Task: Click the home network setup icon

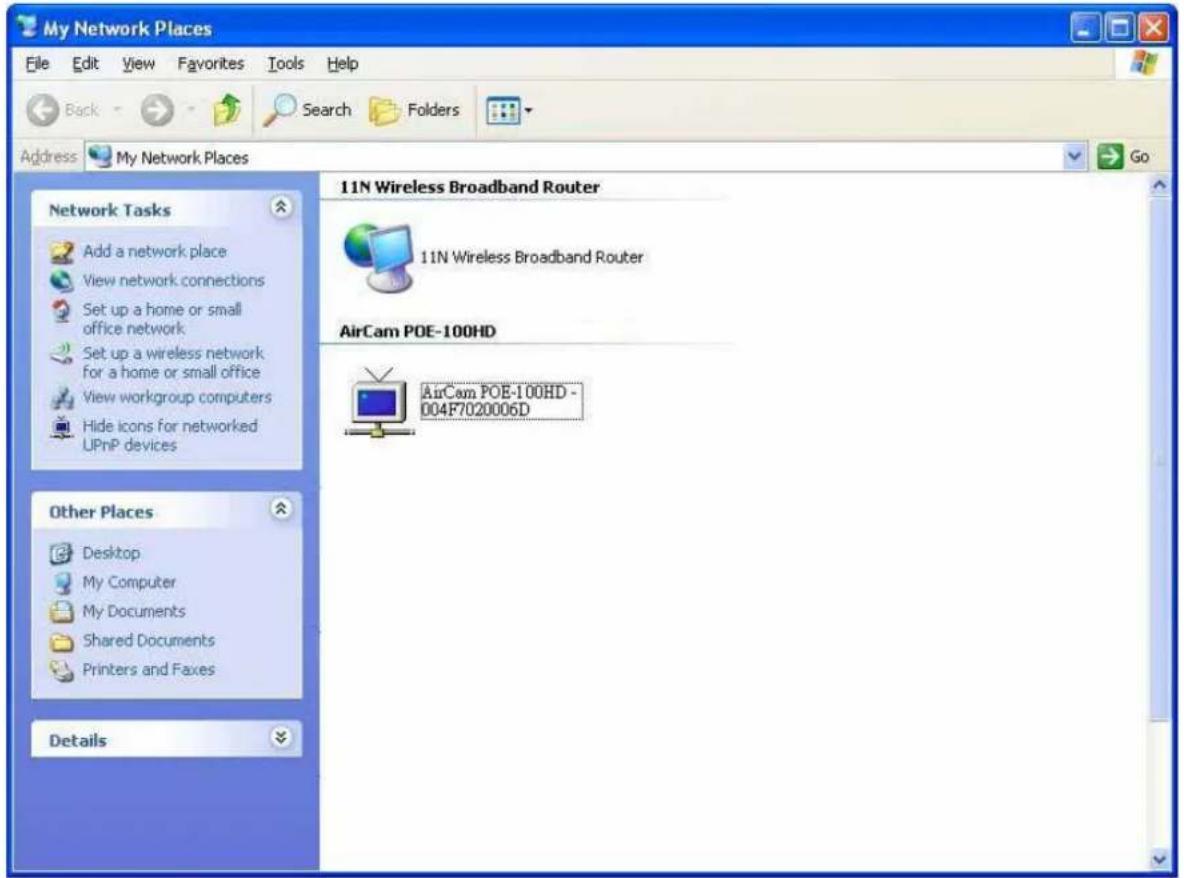Action: (x=62, y=310)
